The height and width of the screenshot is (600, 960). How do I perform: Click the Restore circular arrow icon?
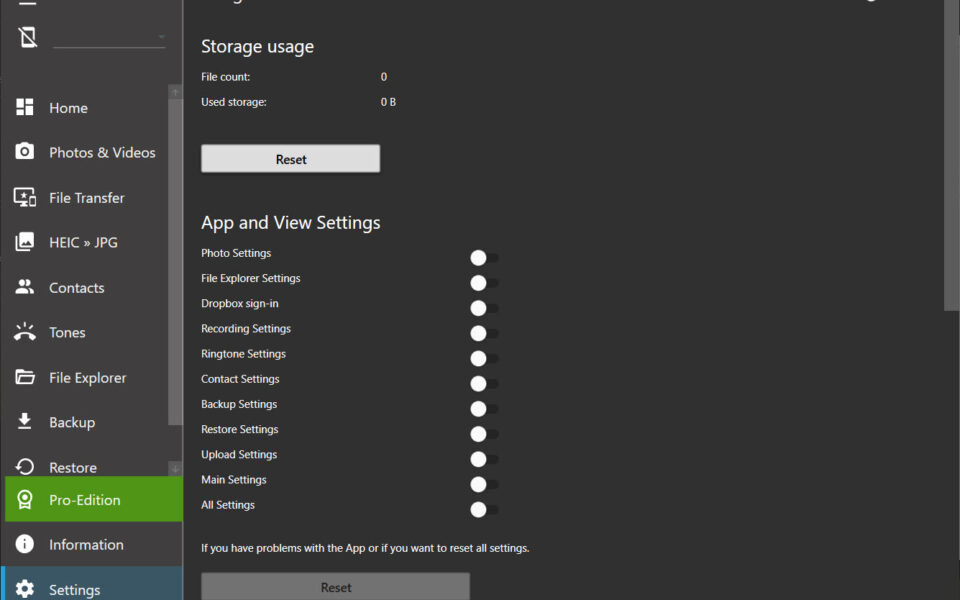pyautogui.click(x=24, y=467)
